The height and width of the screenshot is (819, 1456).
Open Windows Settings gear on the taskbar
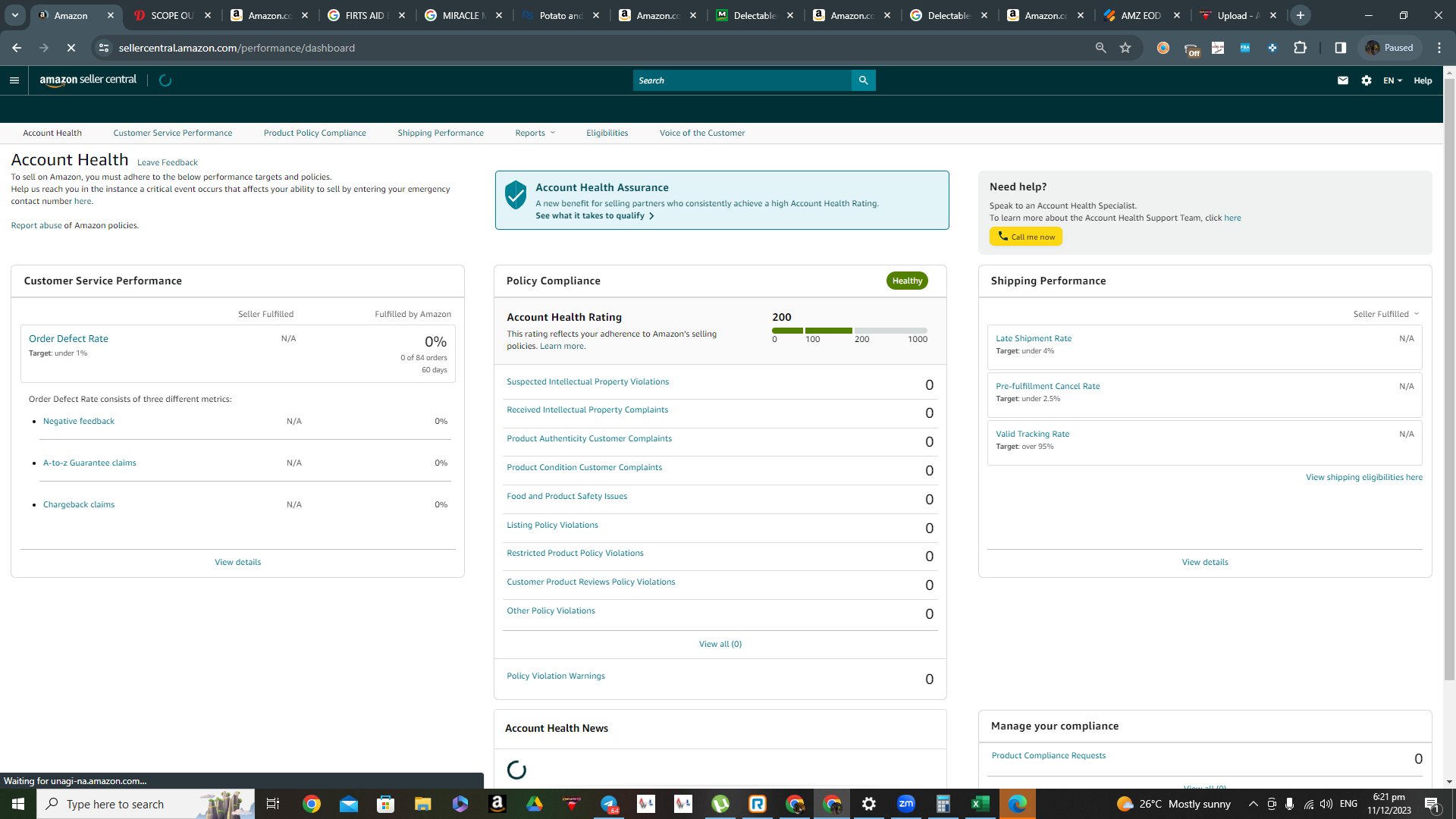pyautogui.click(x=869, y=804)
